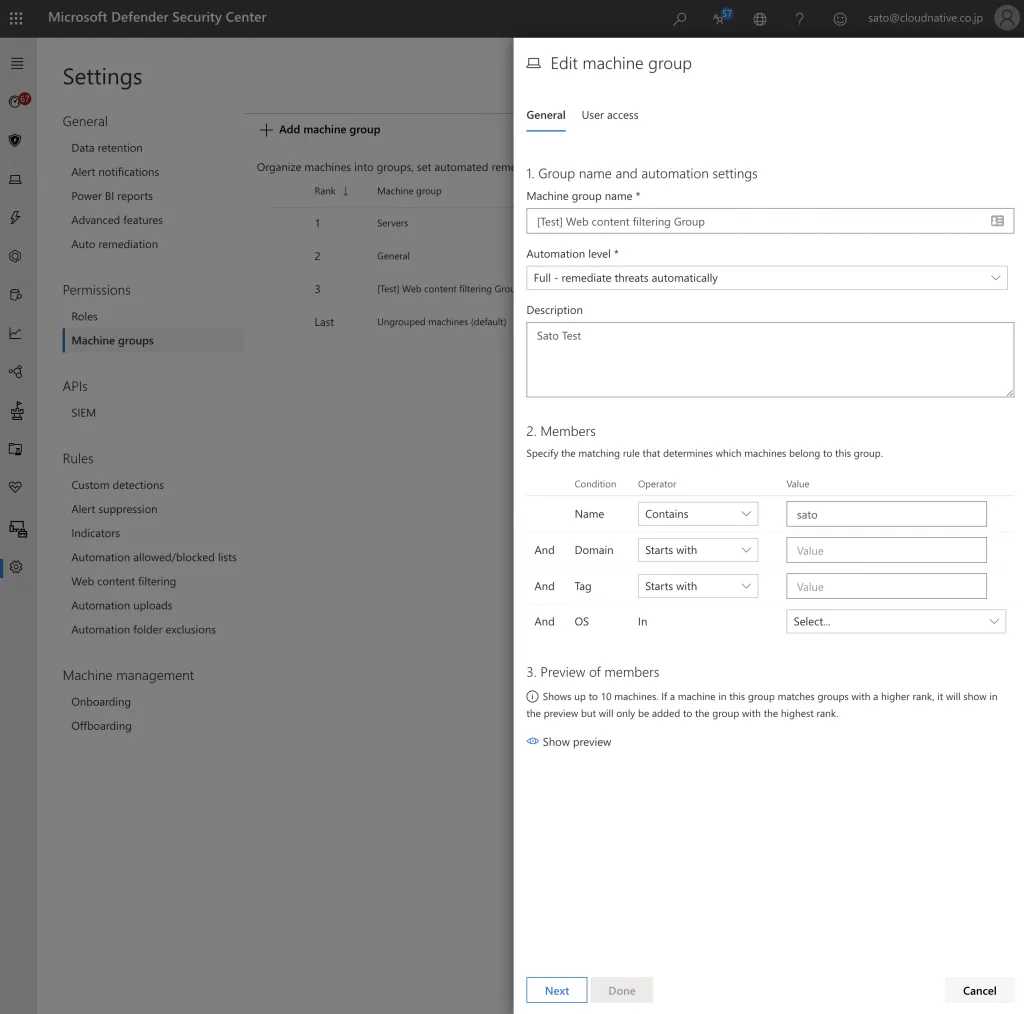1024x1014 pixels.
Task: Click the Domain value input field
Action: point(886,550)
